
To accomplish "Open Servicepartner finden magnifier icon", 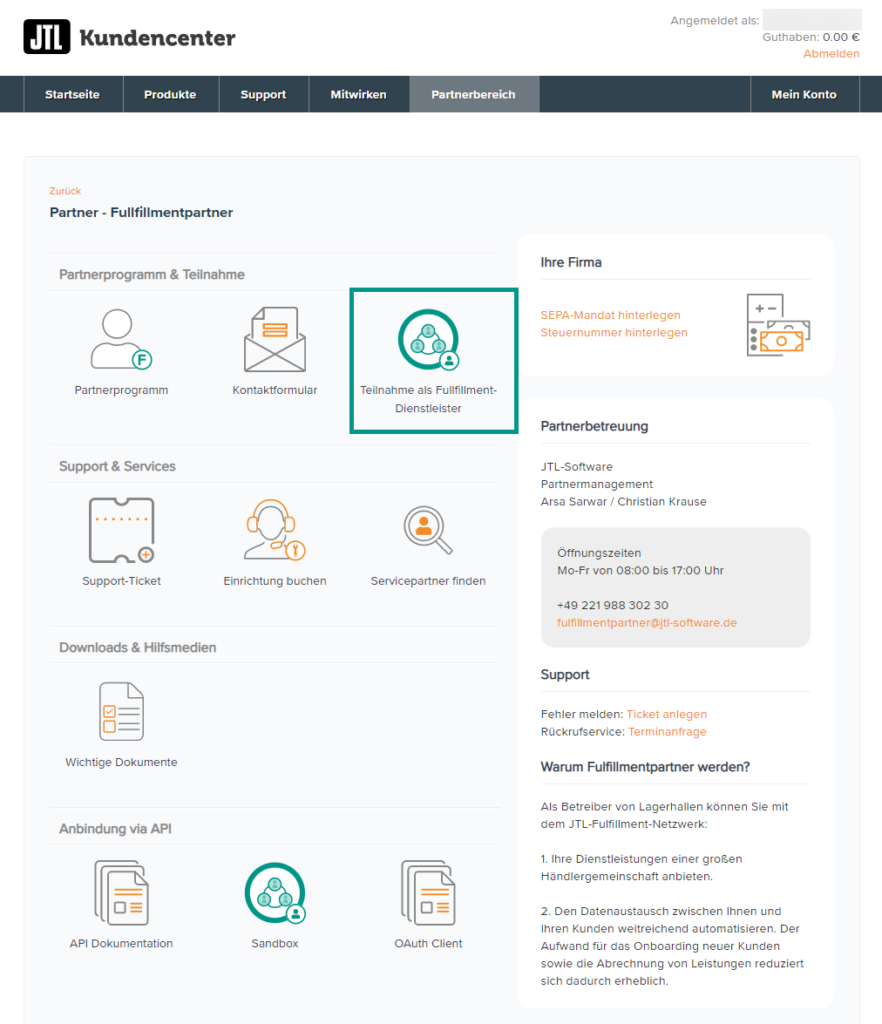I will point(428,531).
